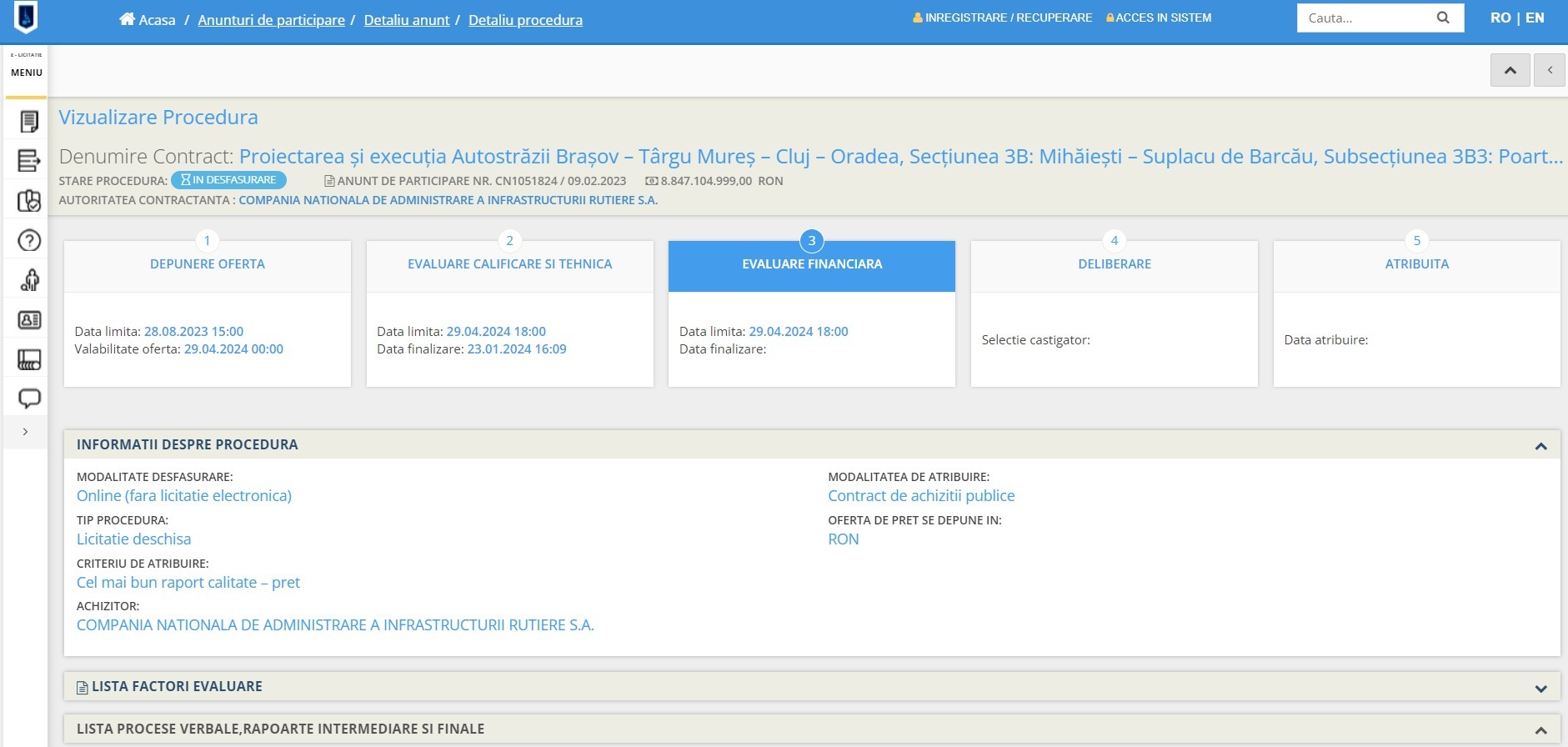Select the Depunere Oferta step
Screen dimensions: 1568x747
pyautogui.click(x=208, y=264)
